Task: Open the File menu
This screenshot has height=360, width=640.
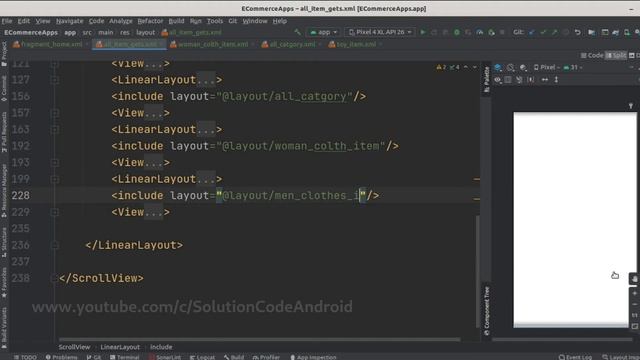Action: click(7, 21)
